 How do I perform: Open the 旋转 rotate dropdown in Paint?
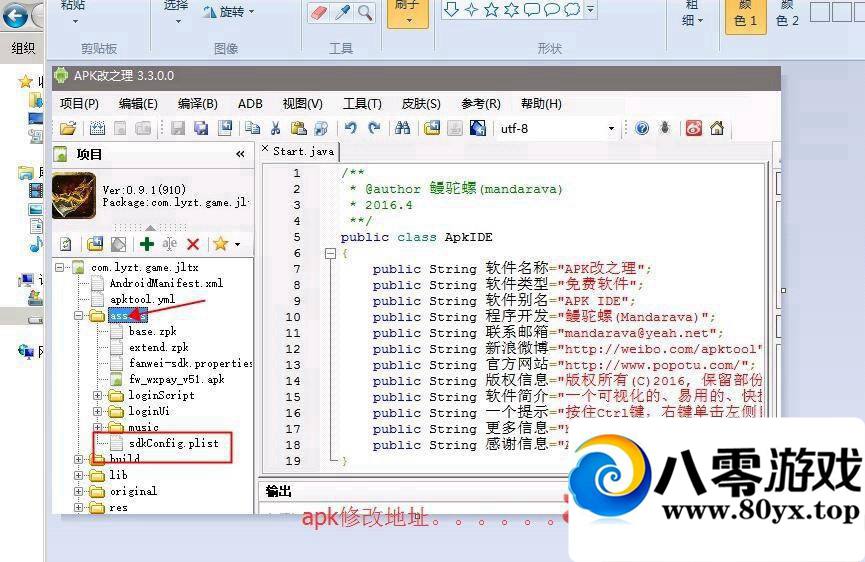[228, 12]
